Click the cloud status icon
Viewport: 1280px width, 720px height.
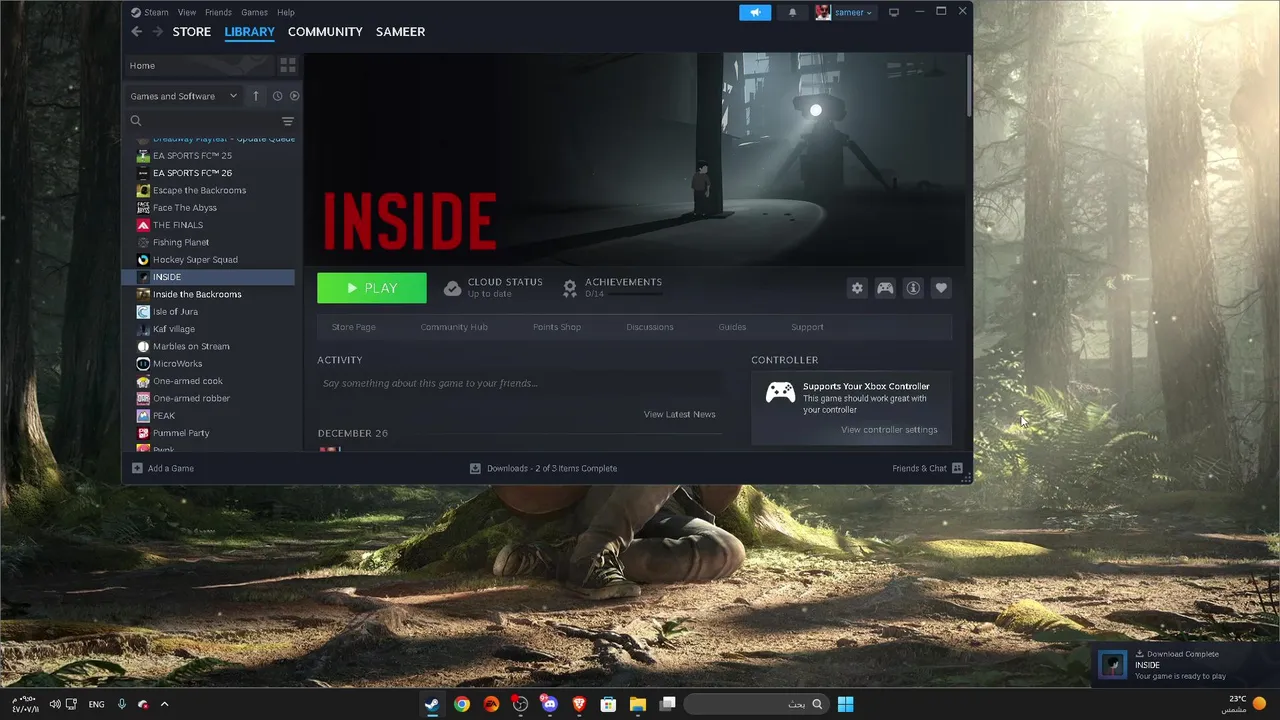pyautogui.click(x=452, y=288)
